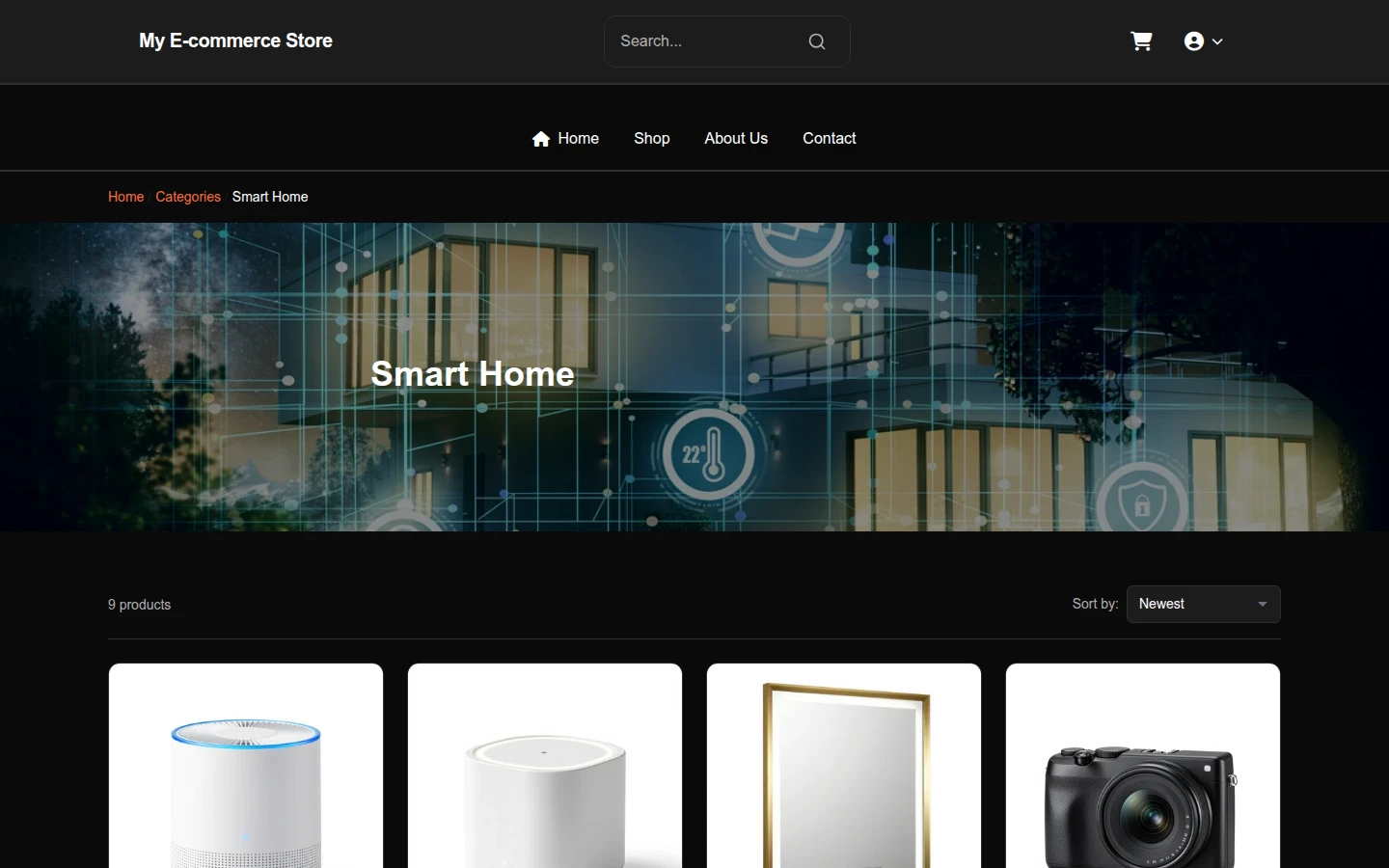Follow the Categories breadcrumb link
Viewport: 1389px width, 868px height.
pyautogui.click(x=188, y=197)
